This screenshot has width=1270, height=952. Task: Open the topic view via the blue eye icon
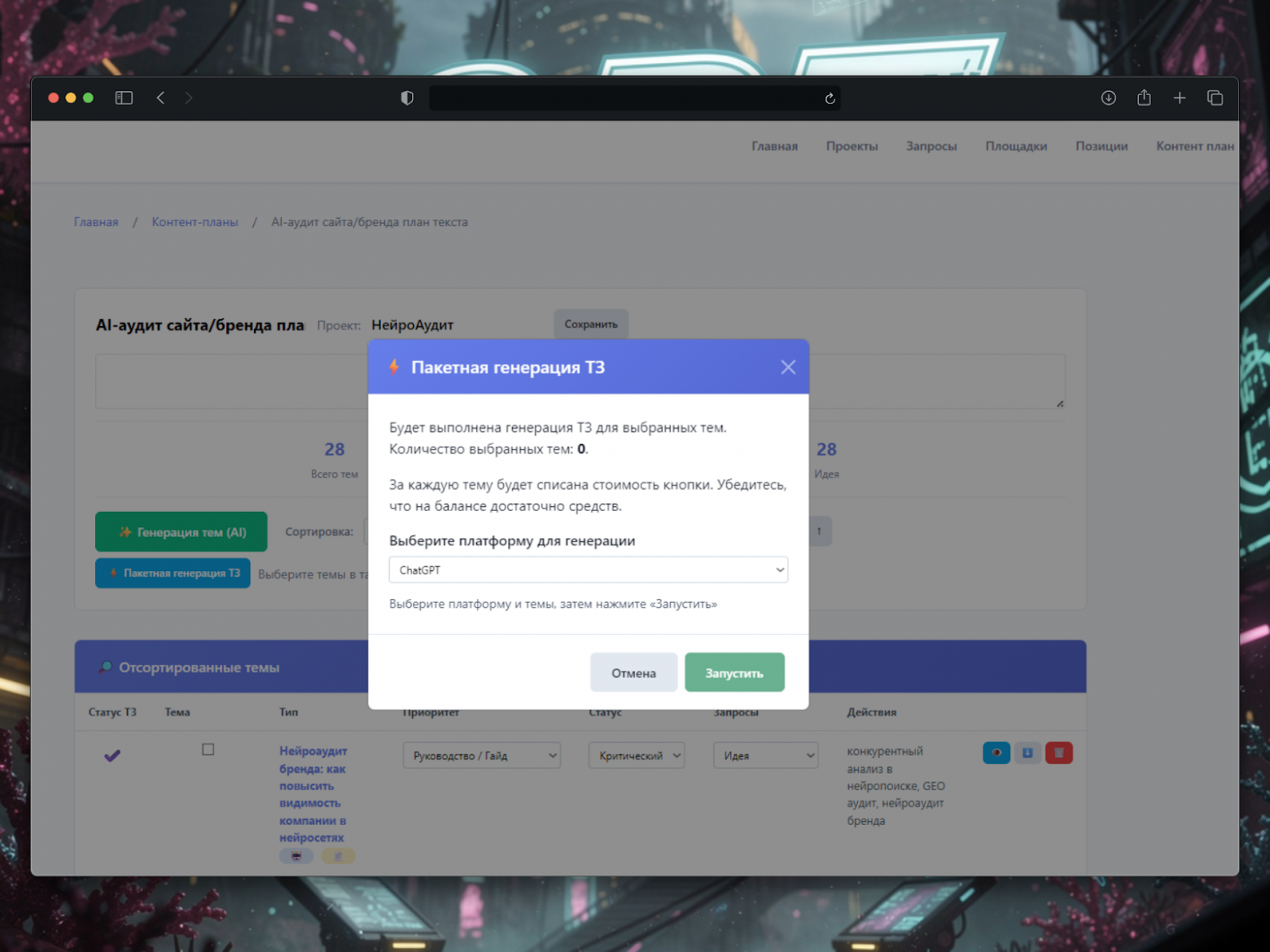tap(996, 753)
